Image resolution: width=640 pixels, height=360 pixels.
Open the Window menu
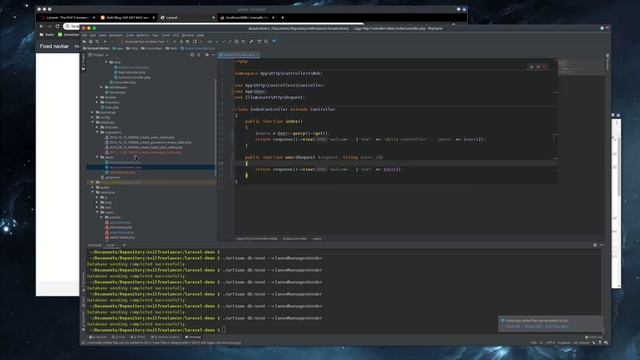tap(188, 35)
